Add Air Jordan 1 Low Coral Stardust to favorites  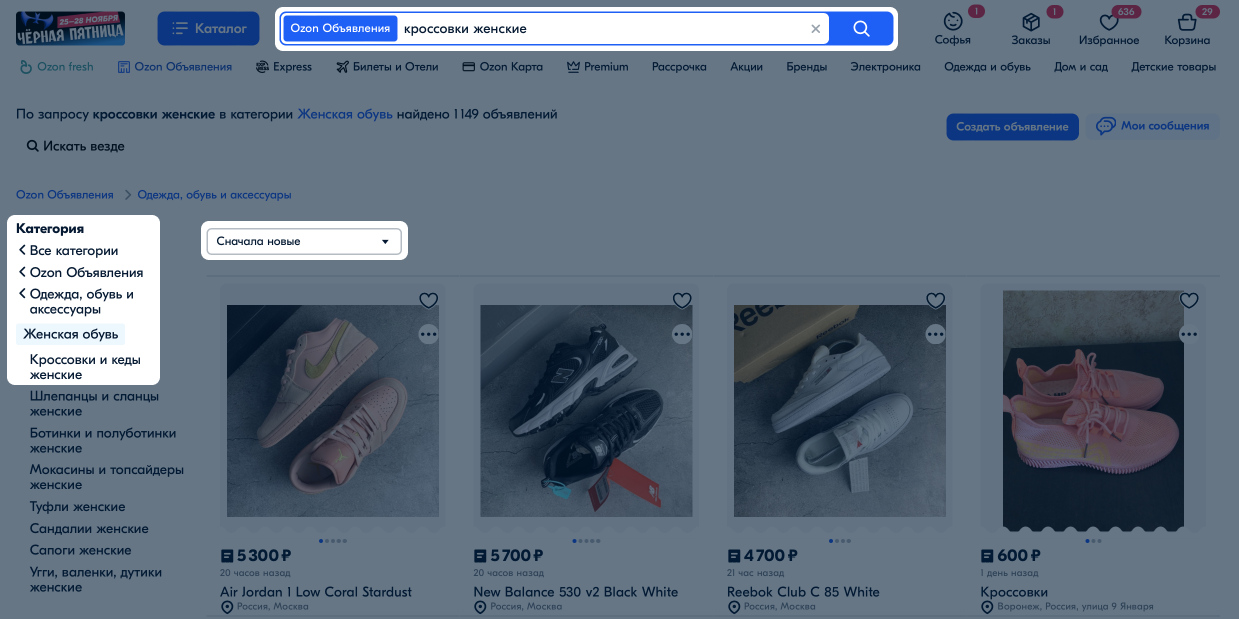click(x=429, y=300)
